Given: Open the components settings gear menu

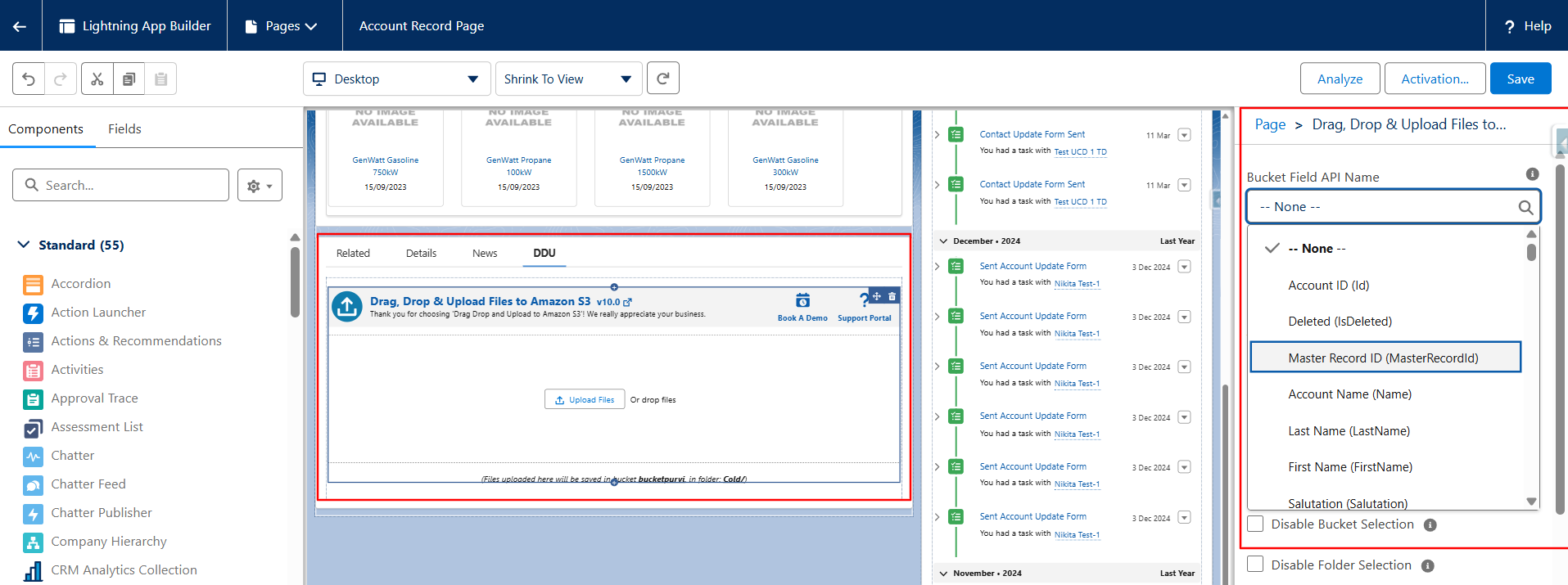Looking at the screenshot, I should pos(260,186).
